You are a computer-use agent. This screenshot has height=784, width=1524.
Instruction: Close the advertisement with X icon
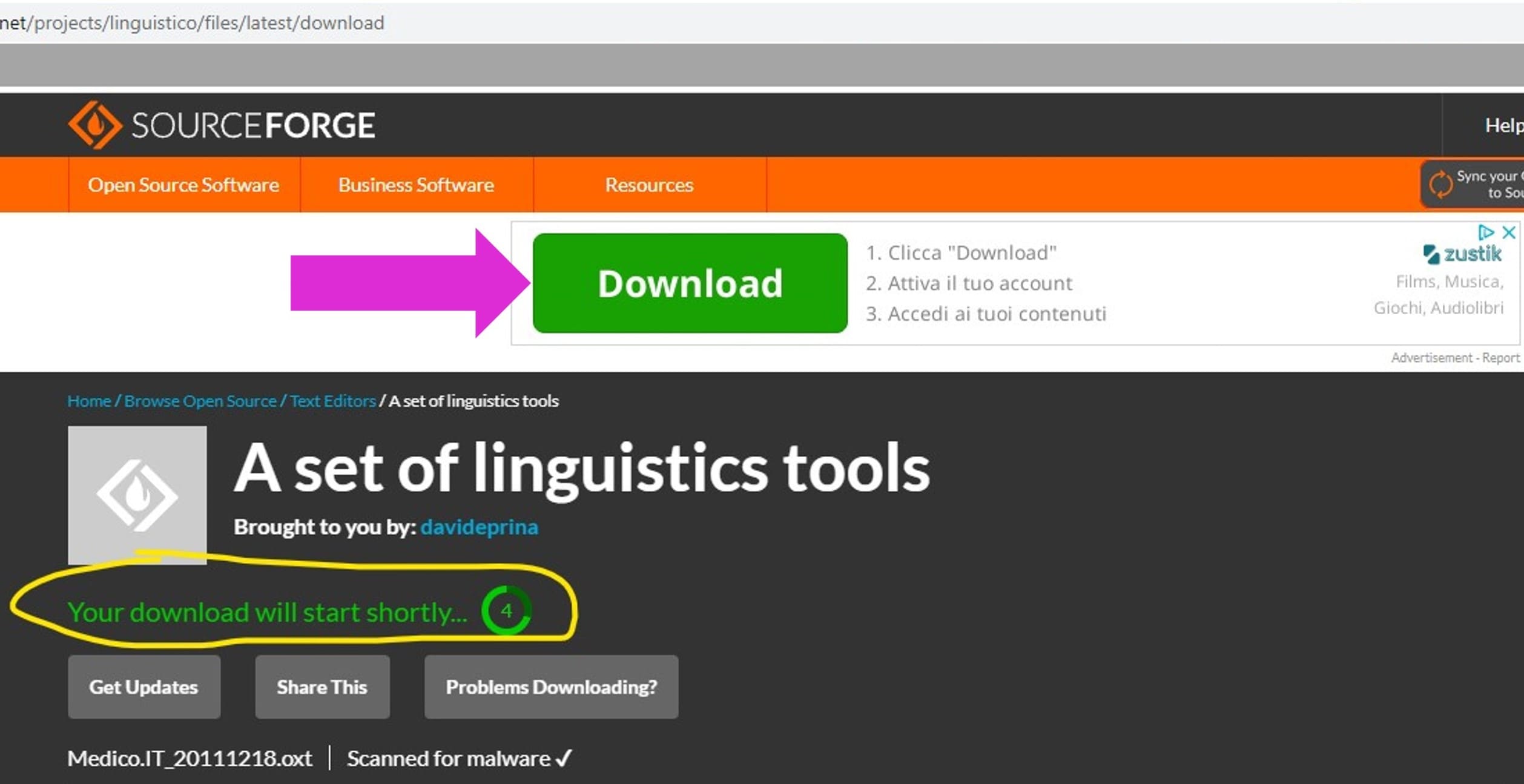pyautogui.click(x=1509, y=232)
